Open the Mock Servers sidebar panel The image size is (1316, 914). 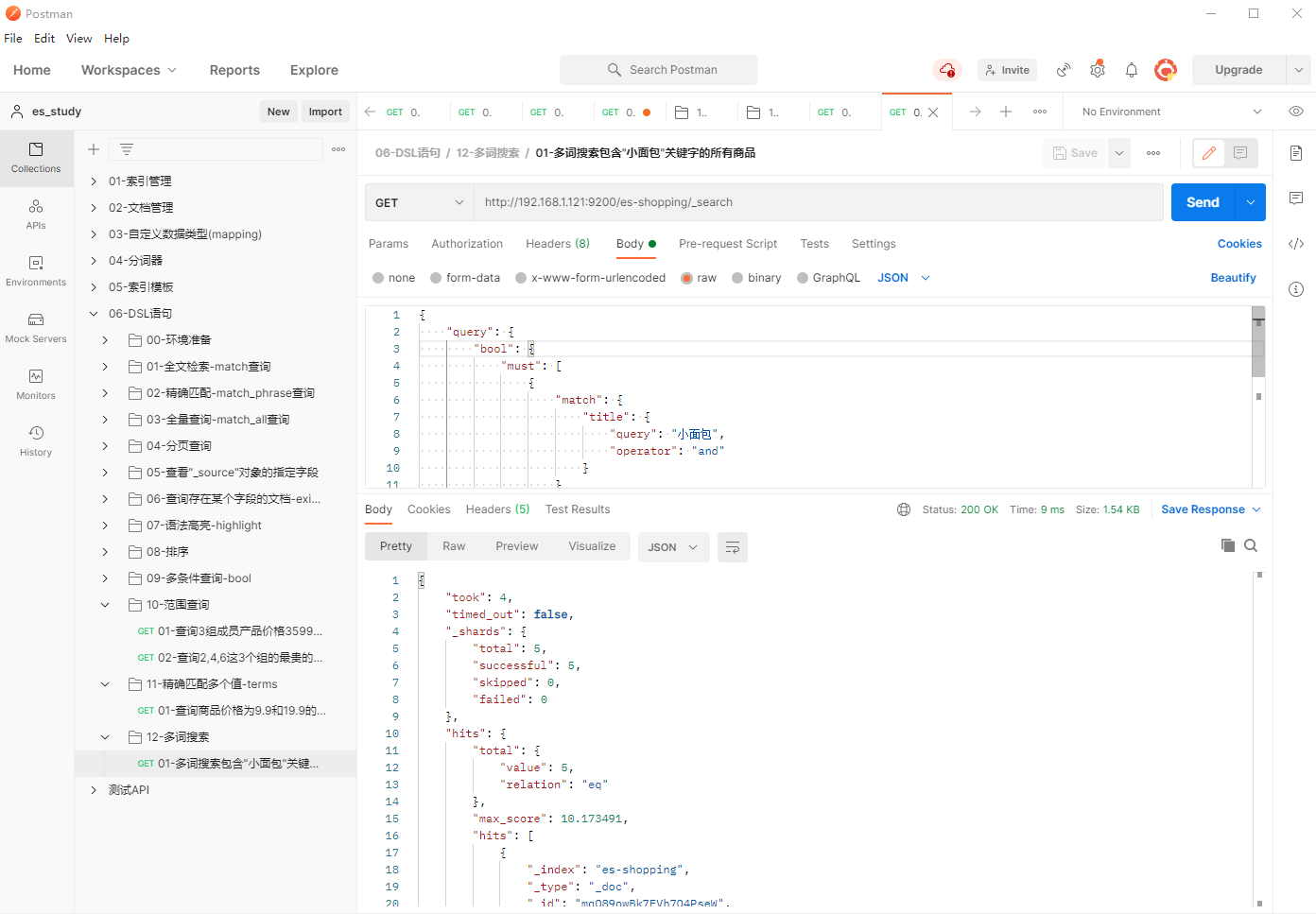36,327
